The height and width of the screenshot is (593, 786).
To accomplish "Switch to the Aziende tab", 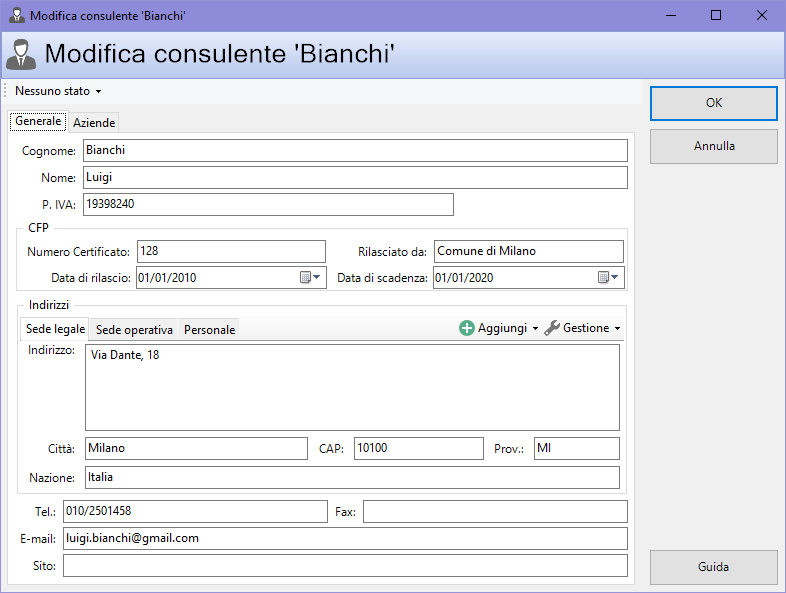I will click(x=94, y=122).
